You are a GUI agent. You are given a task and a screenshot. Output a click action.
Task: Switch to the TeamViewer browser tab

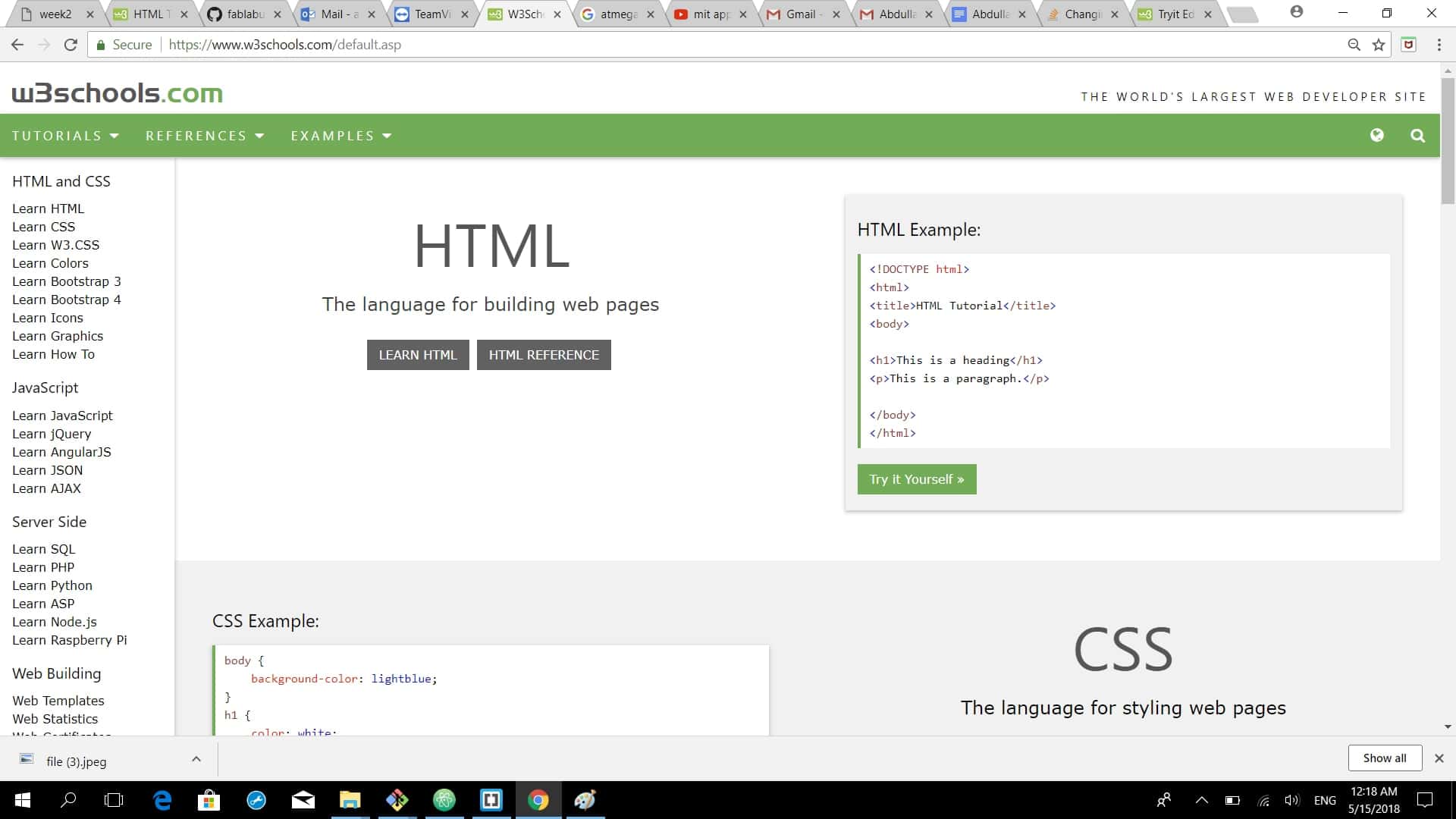(x=432, y=14)
